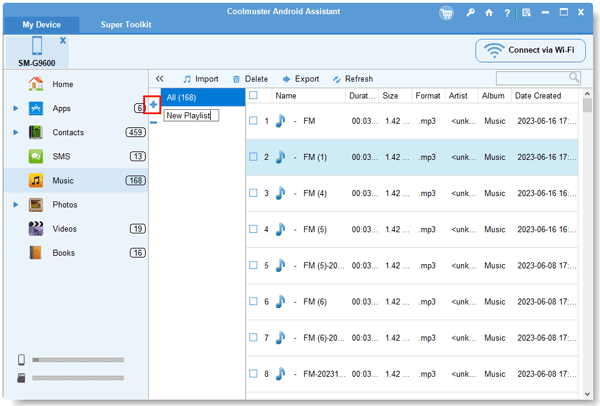600x406 pixels.
Task: Remove playlist with minus icon
Action: (153, 123)
